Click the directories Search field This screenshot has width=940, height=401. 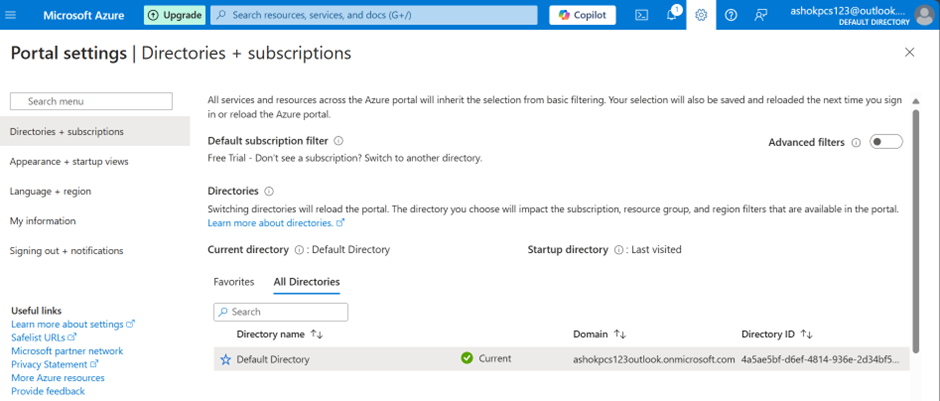pos(281,312)
